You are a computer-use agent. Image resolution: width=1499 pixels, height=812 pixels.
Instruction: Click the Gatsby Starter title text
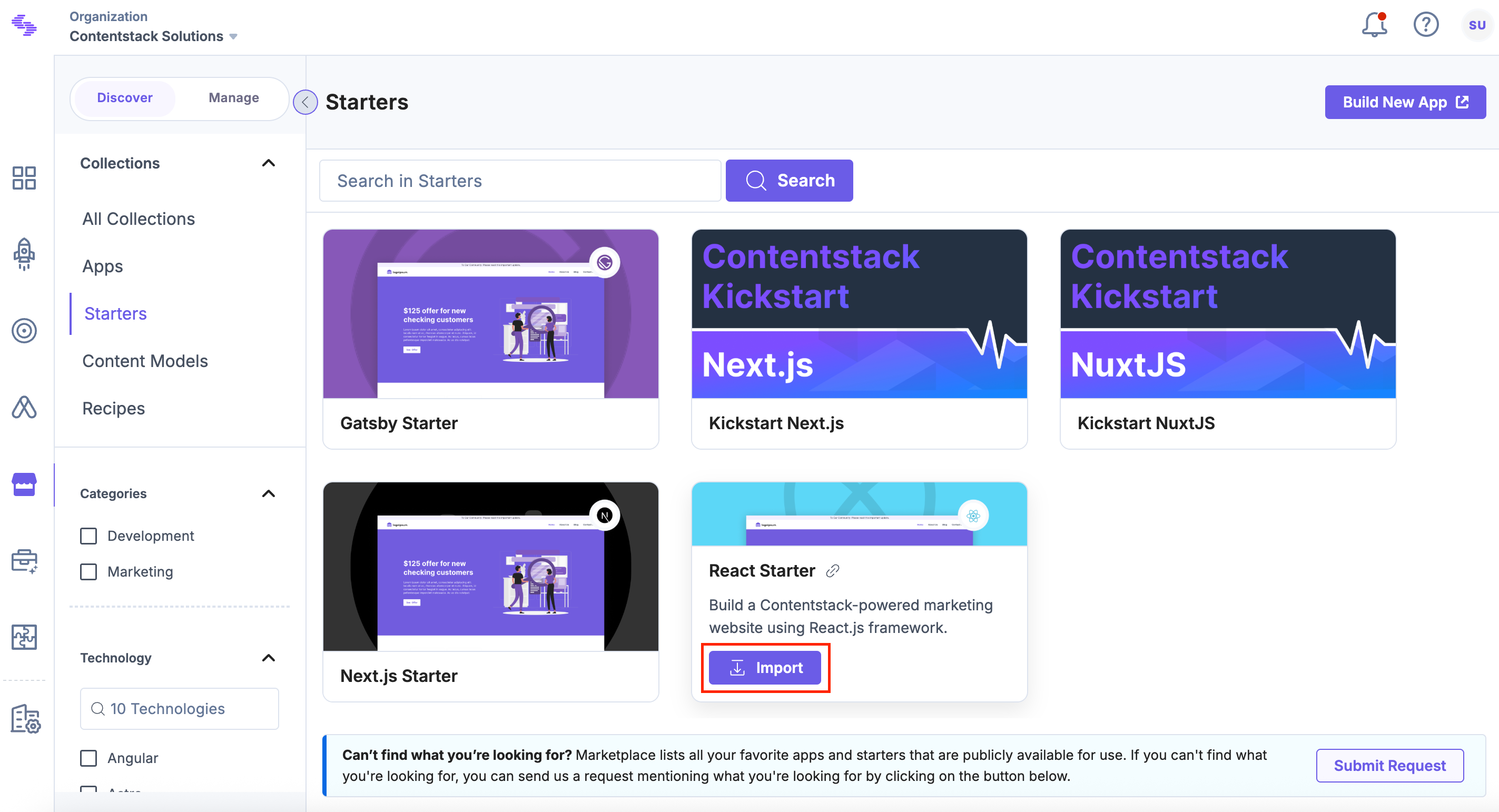pos(399,423)
